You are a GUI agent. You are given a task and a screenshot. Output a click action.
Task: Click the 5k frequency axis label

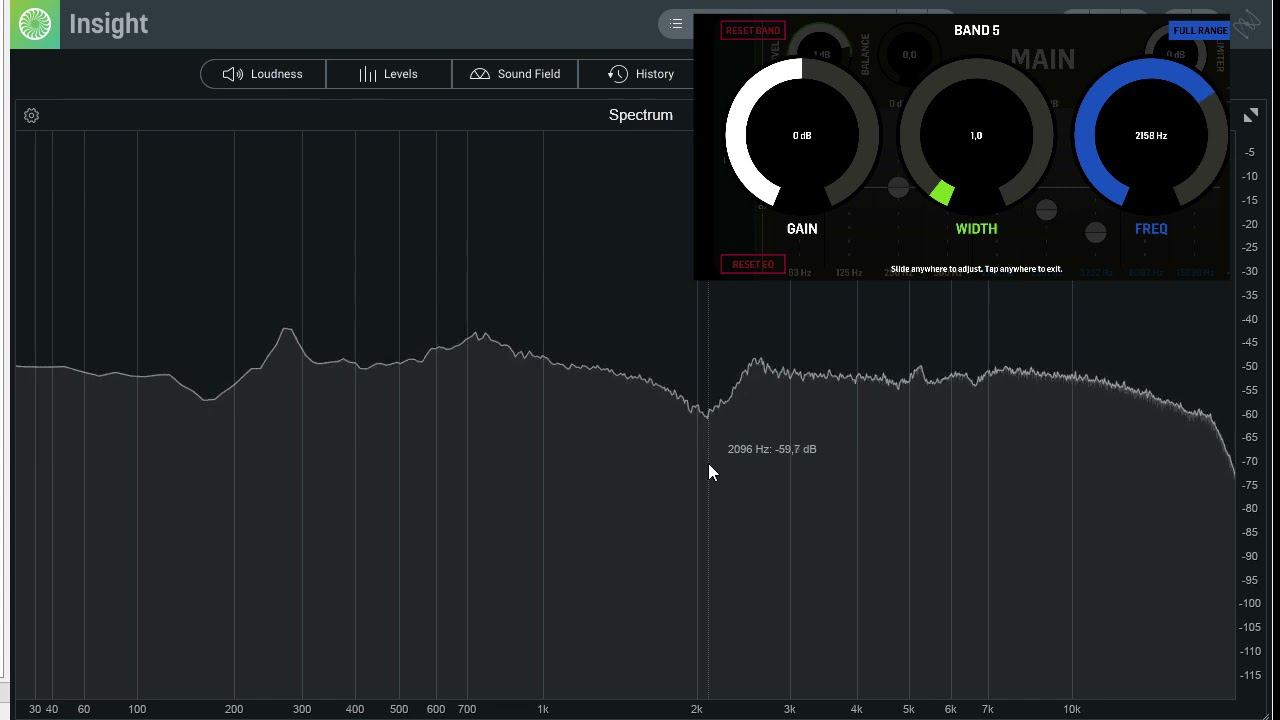tap(908, 709)
